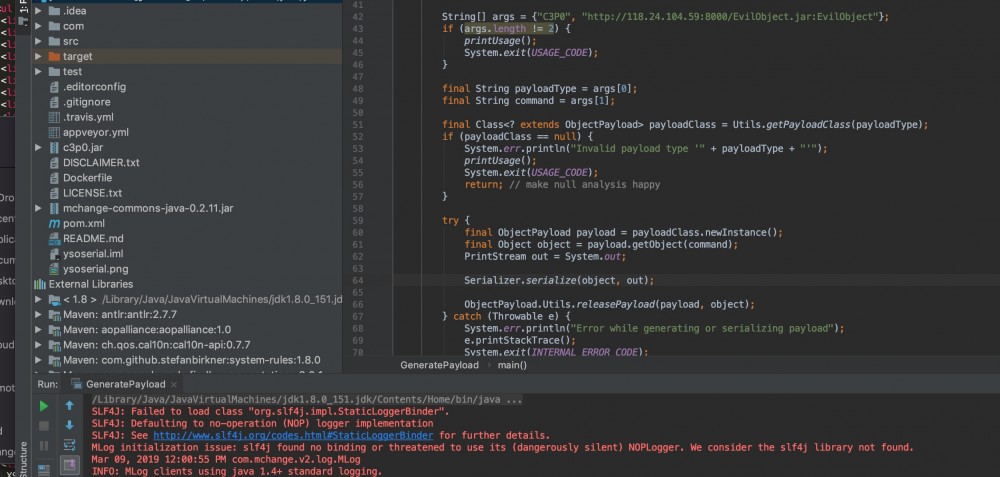Open .travis.yml file
The height and width of the screenshot is (477, 1000).
tap(88, 117)
